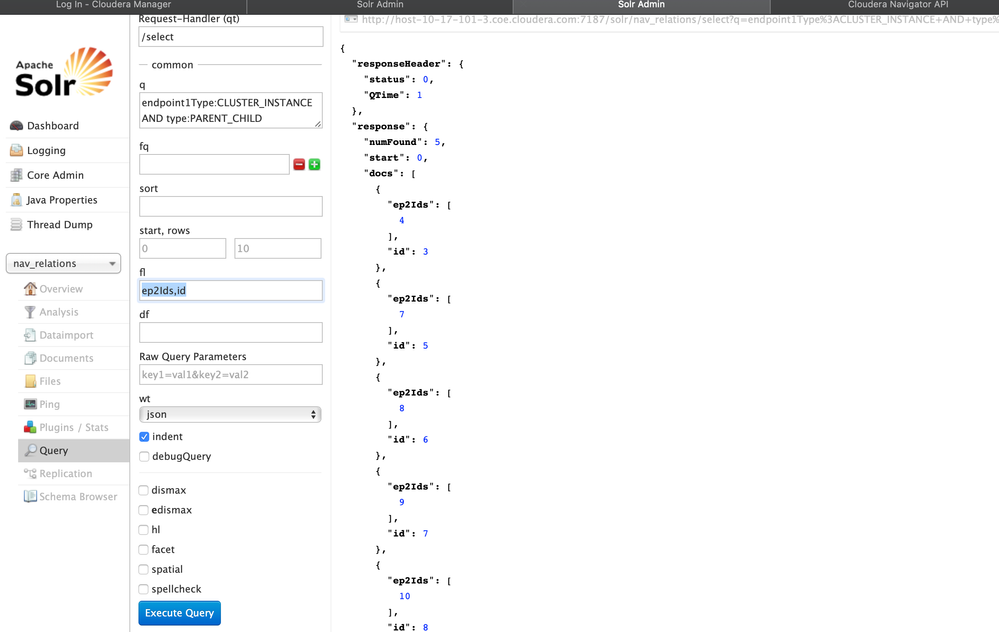Open the Plugins / Stats page
Screen dimensions: 999x632
tap(74, 427)
